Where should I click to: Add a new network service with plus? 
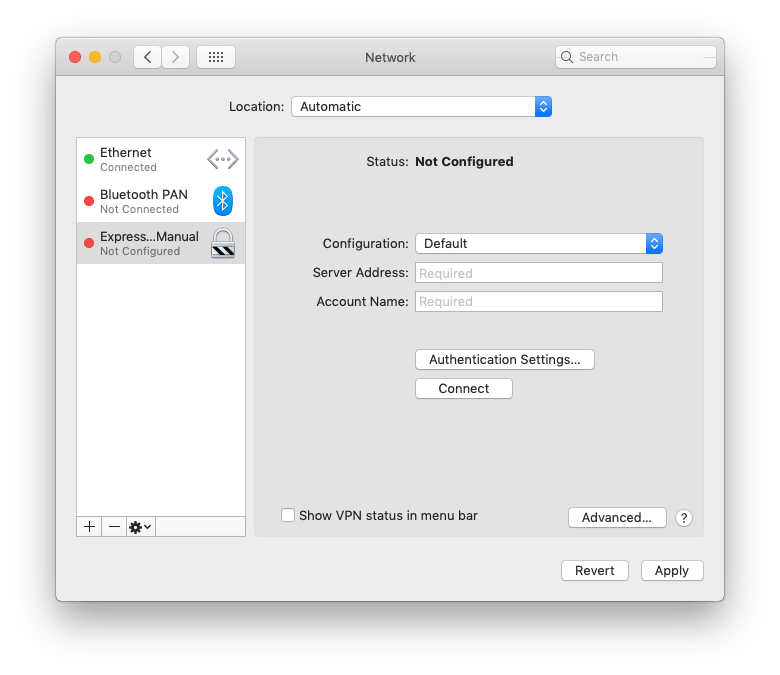pos(90,527)
